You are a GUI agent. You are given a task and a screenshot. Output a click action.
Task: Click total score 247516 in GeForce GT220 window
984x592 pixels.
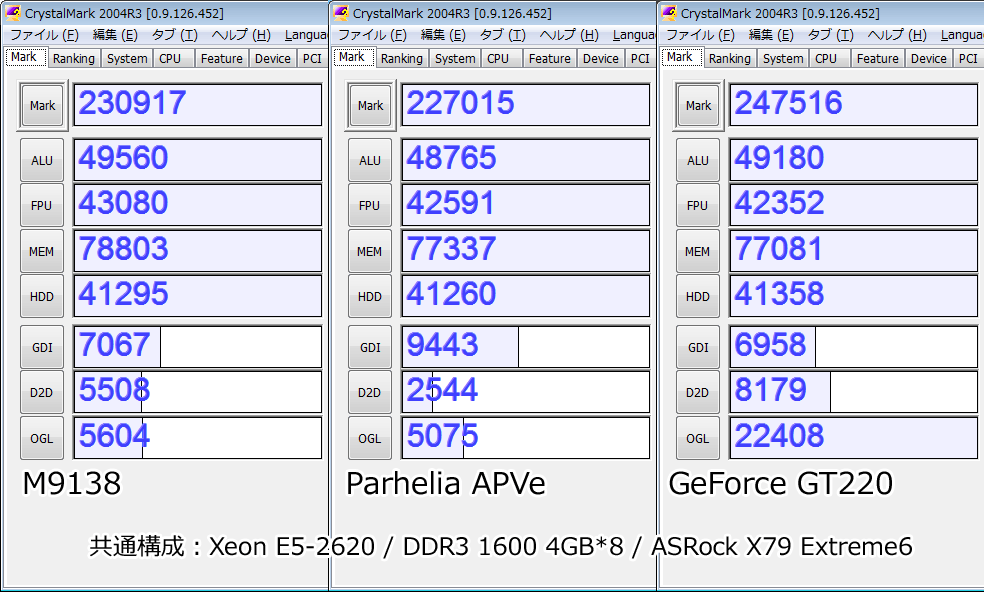coord(854,105)
